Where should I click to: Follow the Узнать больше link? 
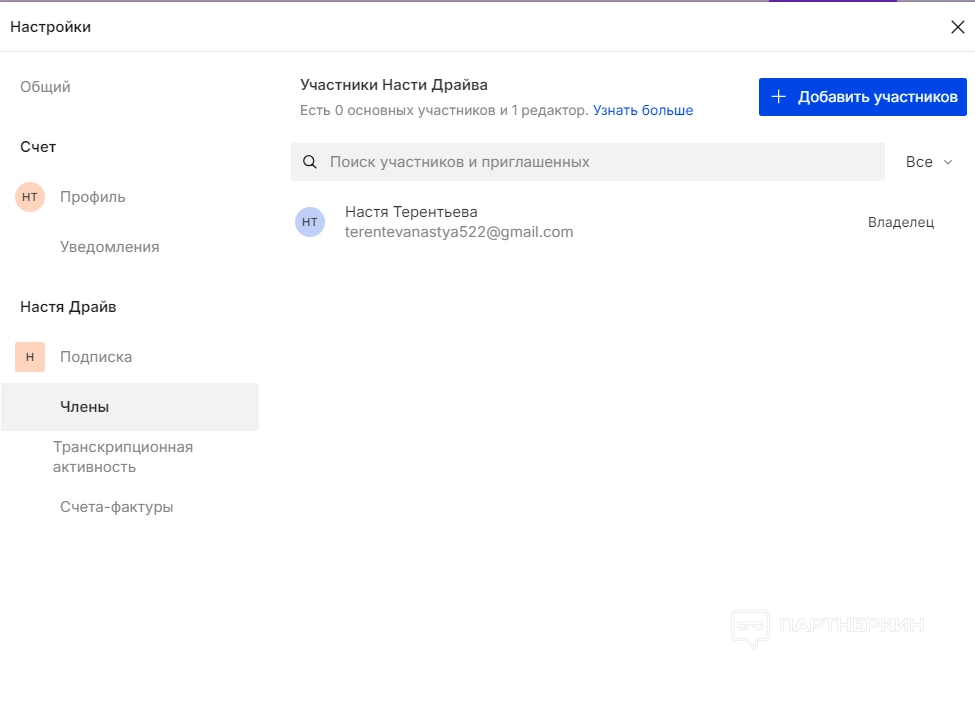pos(643,110)
